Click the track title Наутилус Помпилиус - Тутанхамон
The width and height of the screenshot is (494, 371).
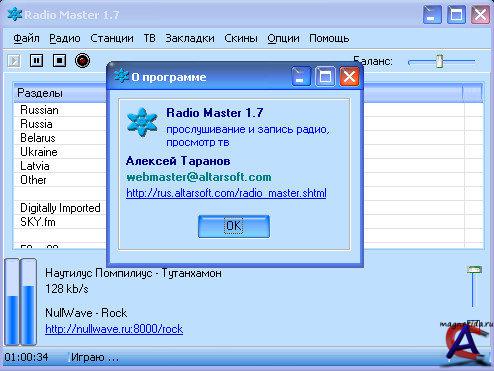click(x=133, y=273)
